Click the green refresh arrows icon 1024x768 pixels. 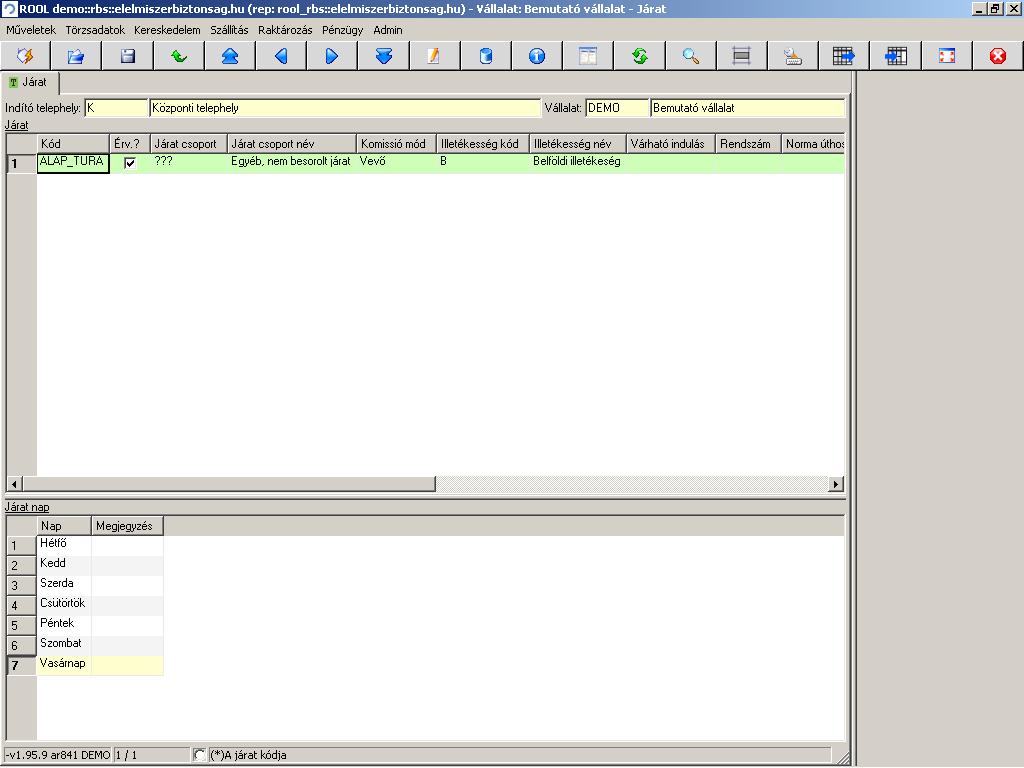639,56
